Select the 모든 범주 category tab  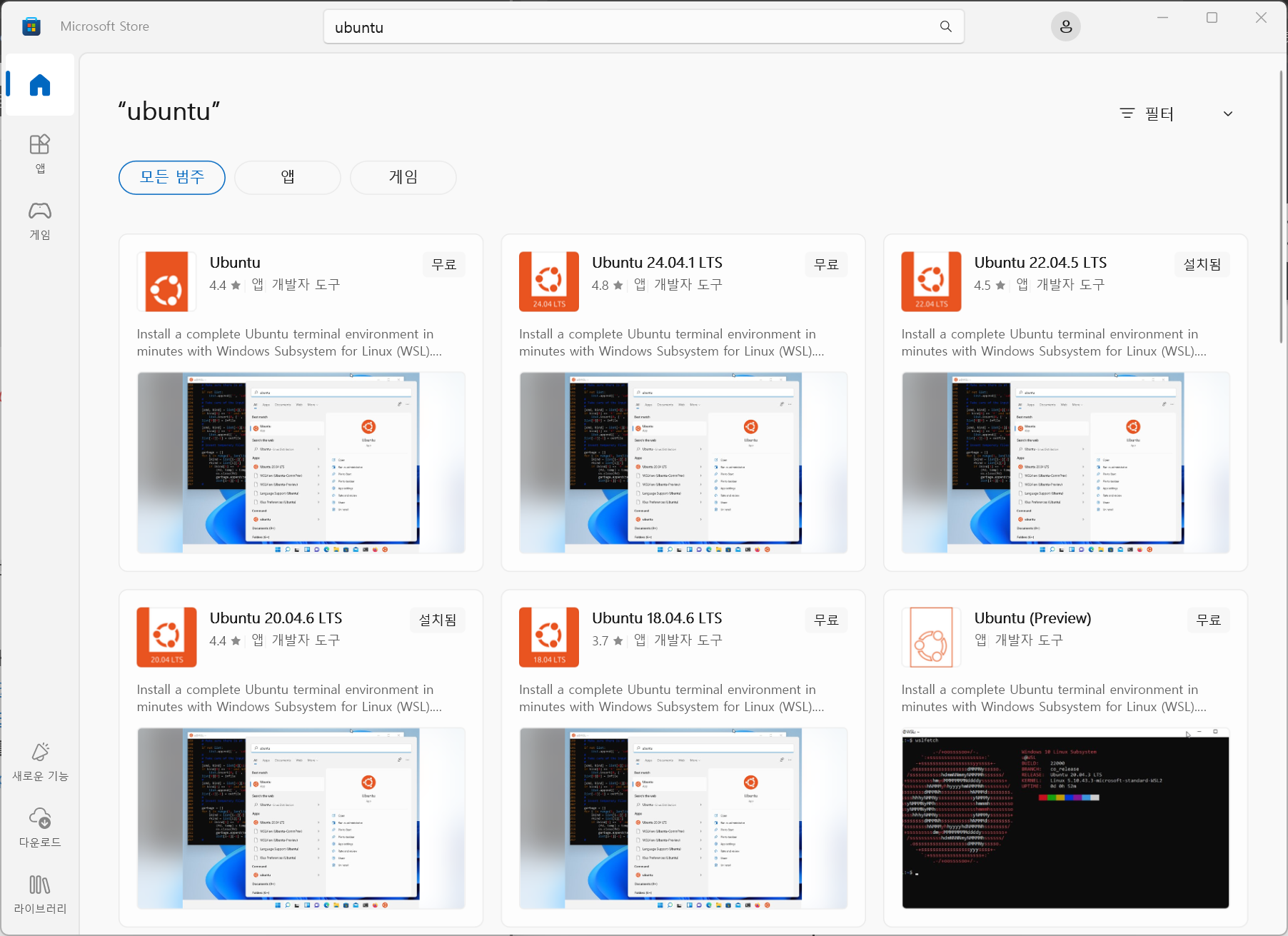coord(172,177)
